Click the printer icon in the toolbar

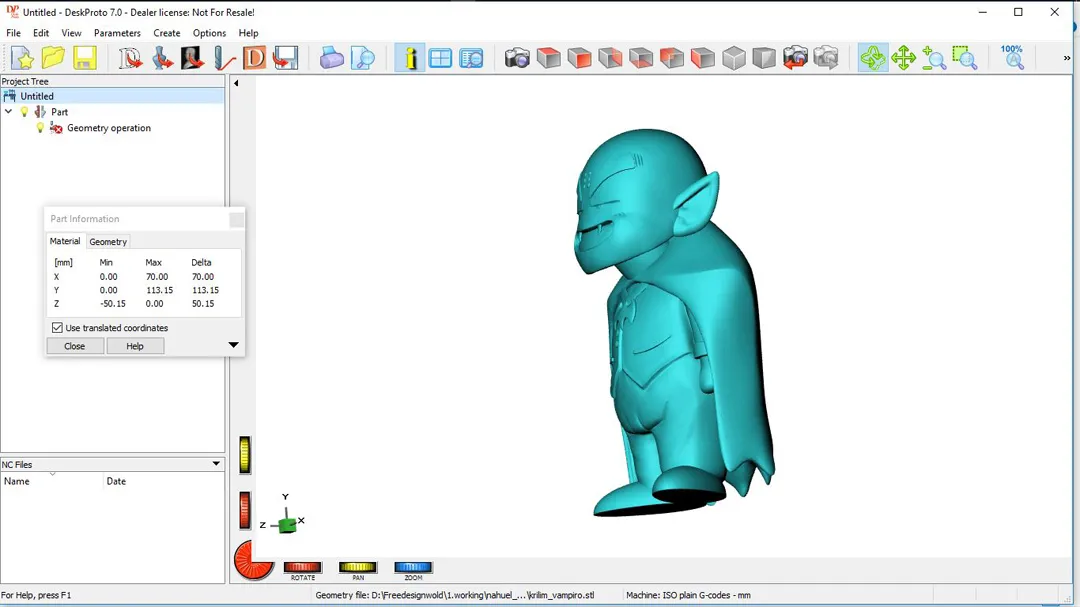pyautogui.click(x=332, y=58)
